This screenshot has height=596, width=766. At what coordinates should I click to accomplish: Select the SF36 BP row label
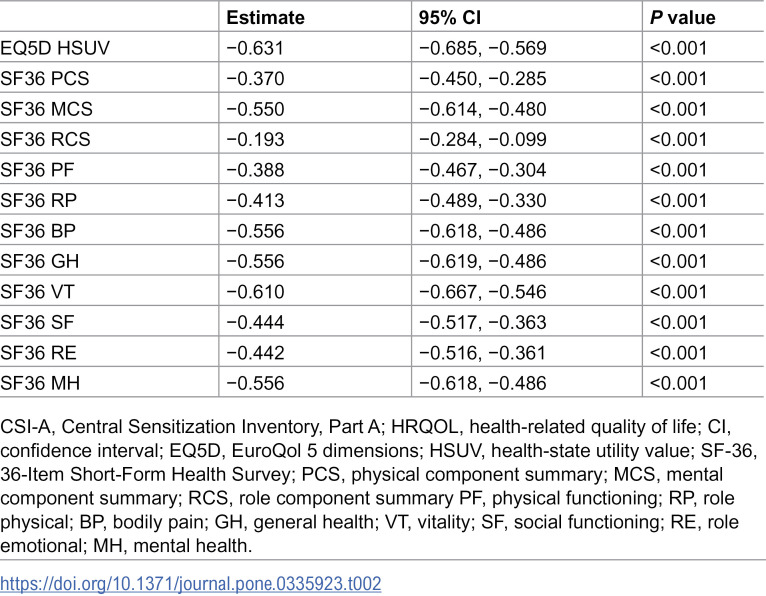pyautogui.click(x=38, y=231)
